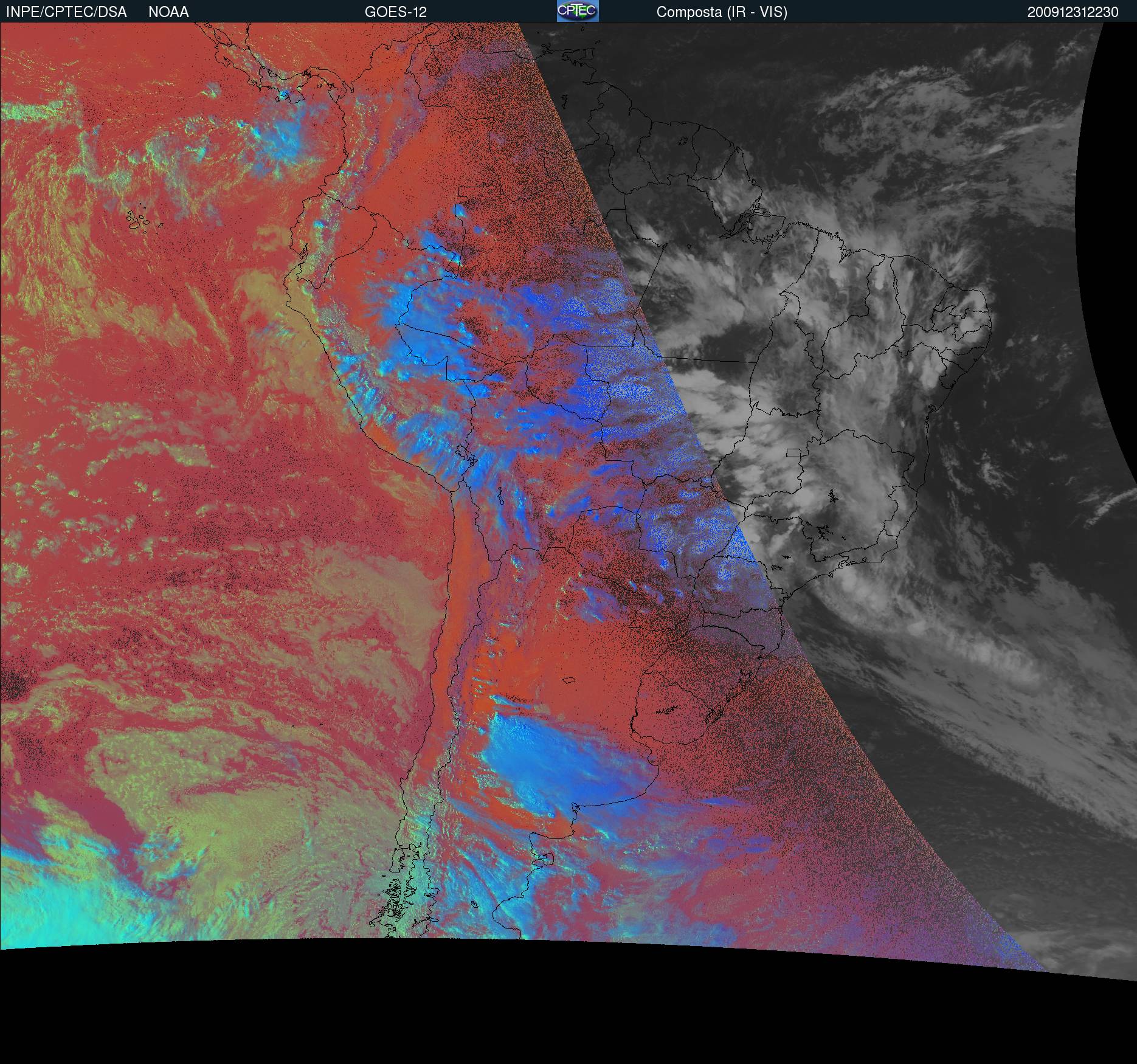Select the timestamp '200912312230'
Screen dimensions: 1137x1064
click(x=1073, y=12)
